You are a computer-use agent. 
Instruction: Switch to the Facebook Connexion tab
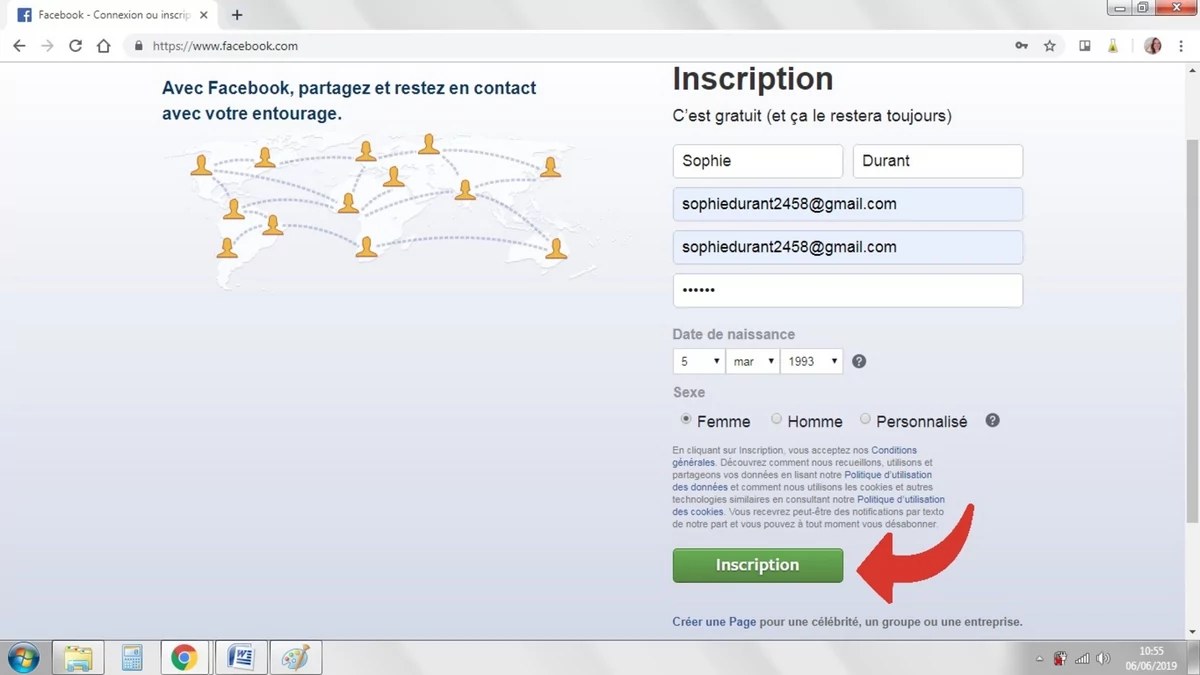pyautogui.click(x=110, y=15)
